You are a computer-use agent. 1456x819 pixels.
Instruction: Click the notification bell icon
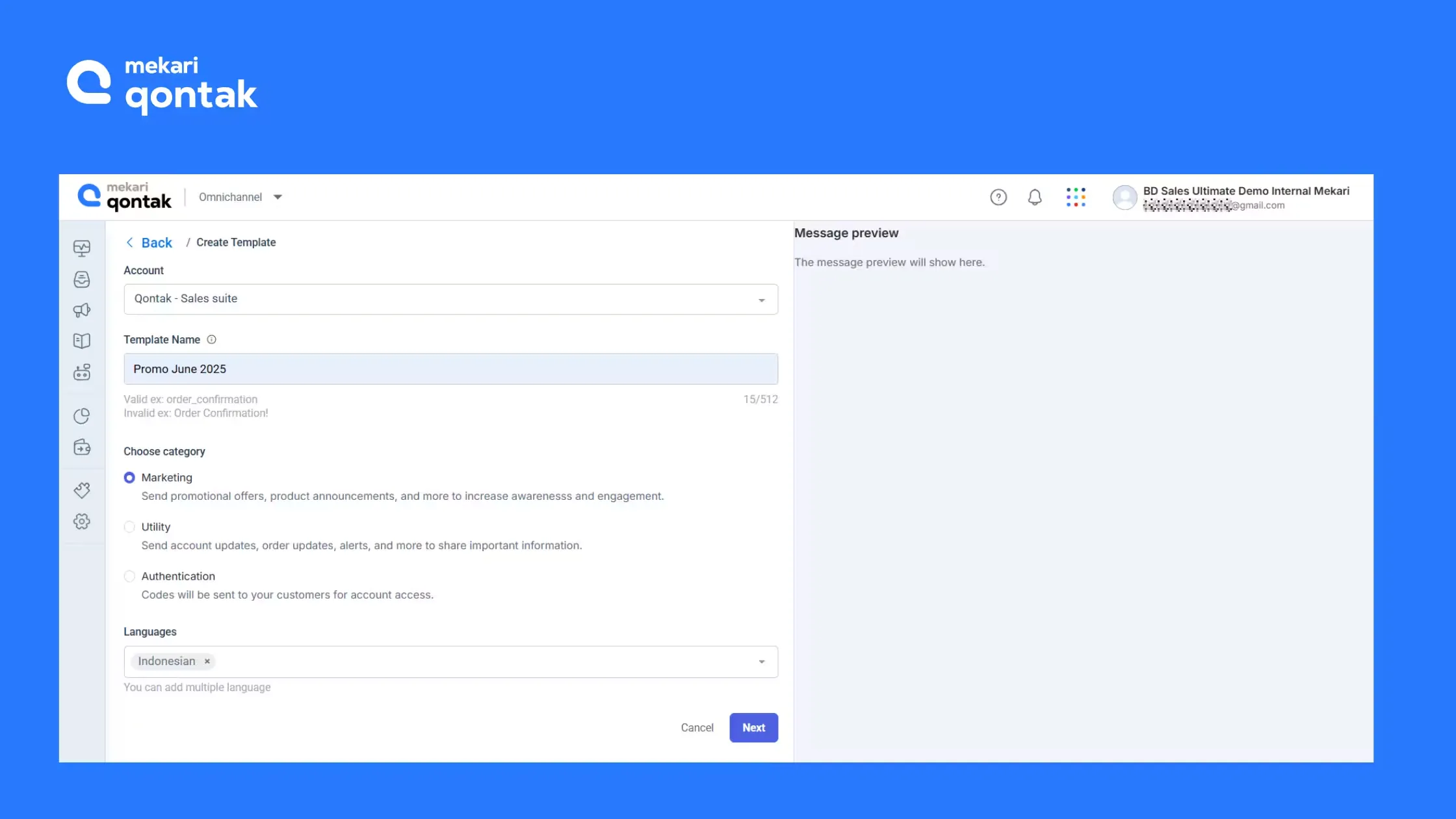pyautogui.click(x=1035, y=197)
